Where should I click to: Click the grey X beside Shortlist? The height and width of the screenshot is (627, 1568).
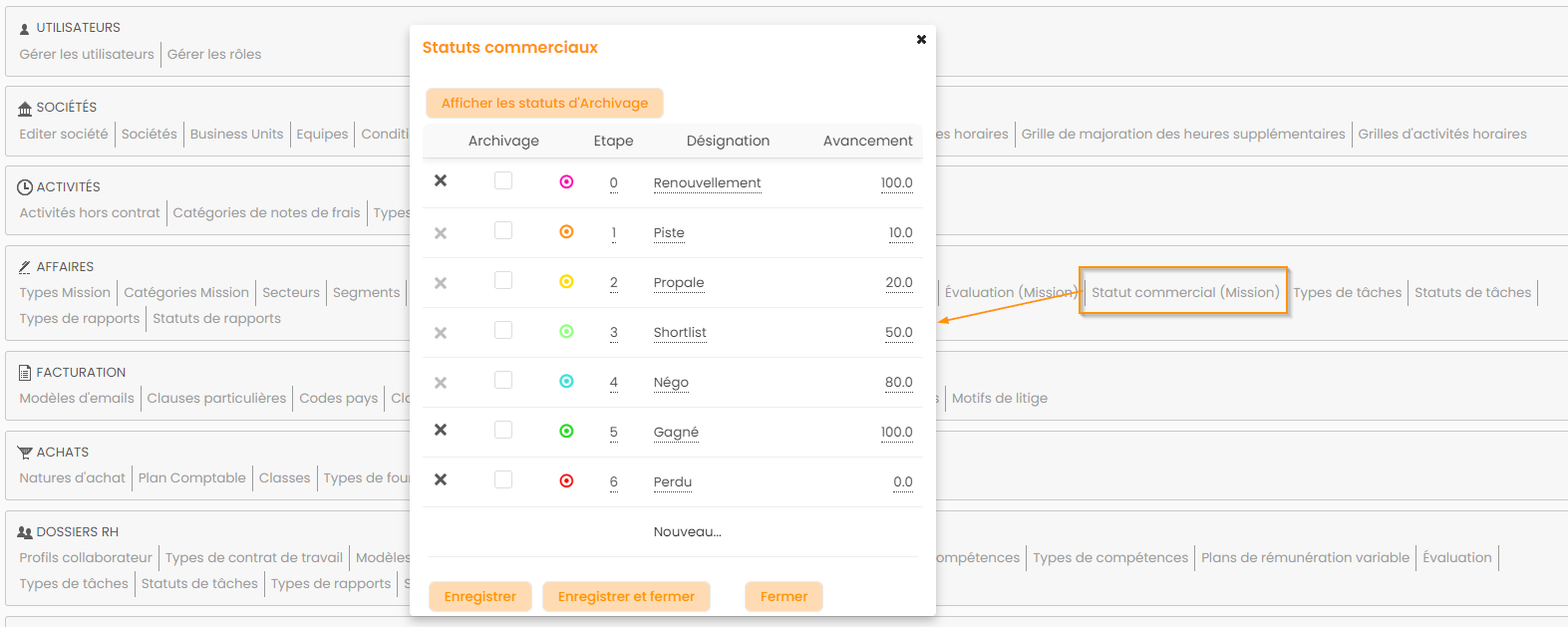coord(441,333)
